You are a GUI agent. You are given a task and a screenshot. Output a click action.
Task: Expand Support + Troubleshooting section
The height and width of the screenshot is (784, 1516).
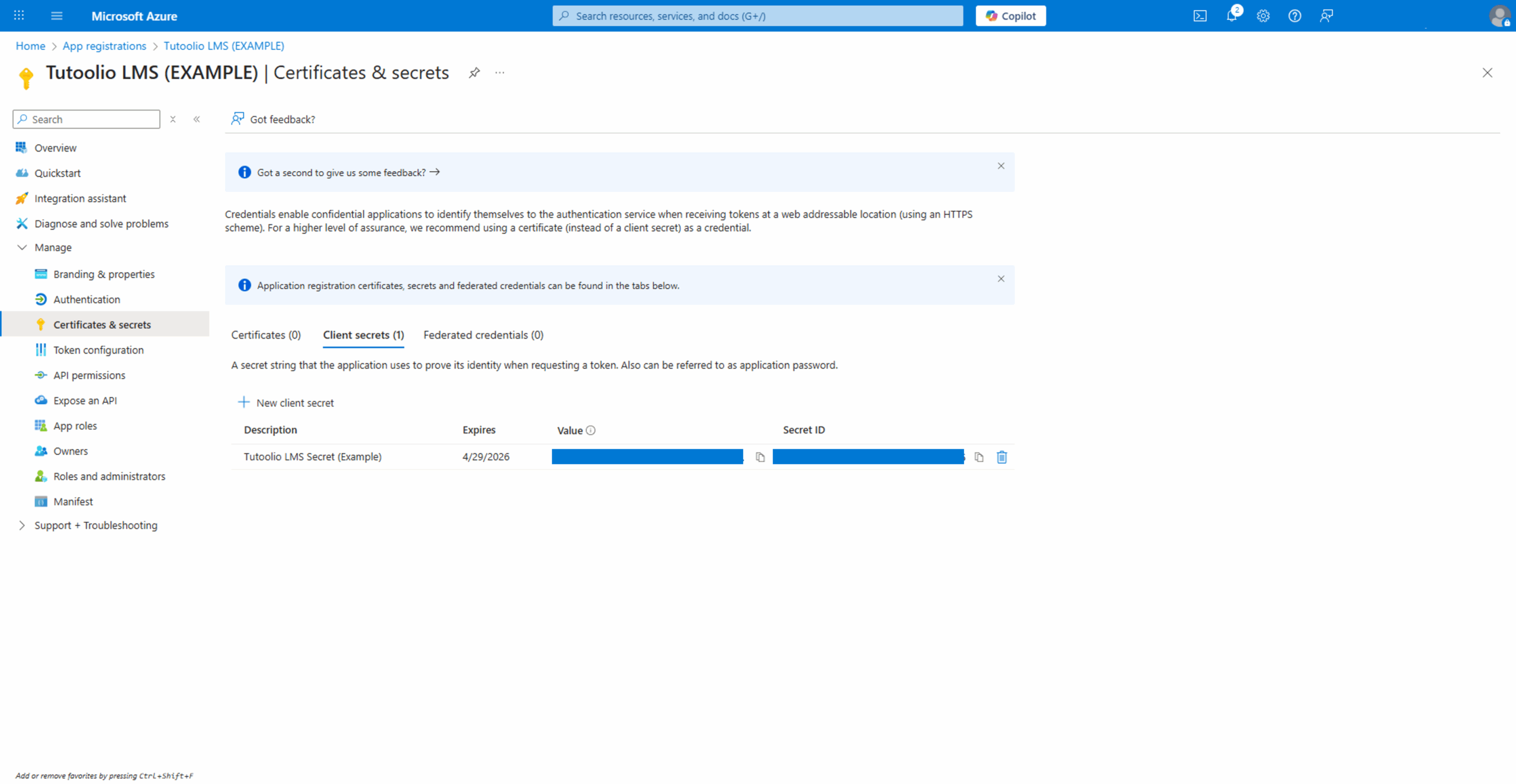pos(22,525)
